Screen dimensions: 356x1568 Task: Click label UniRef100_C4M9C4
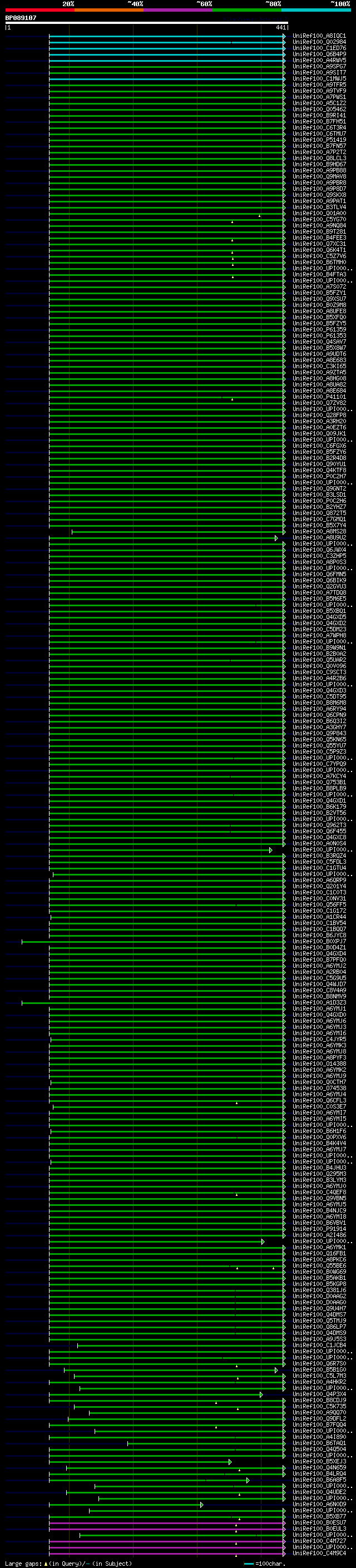coord(319,1554)
